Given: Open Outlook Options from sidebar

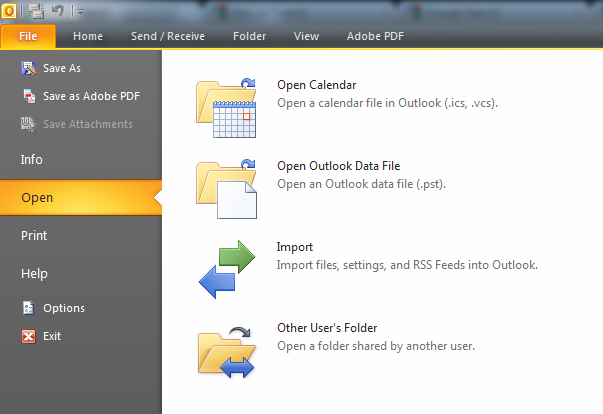Looking at the screenshot, I should [64, 308].
